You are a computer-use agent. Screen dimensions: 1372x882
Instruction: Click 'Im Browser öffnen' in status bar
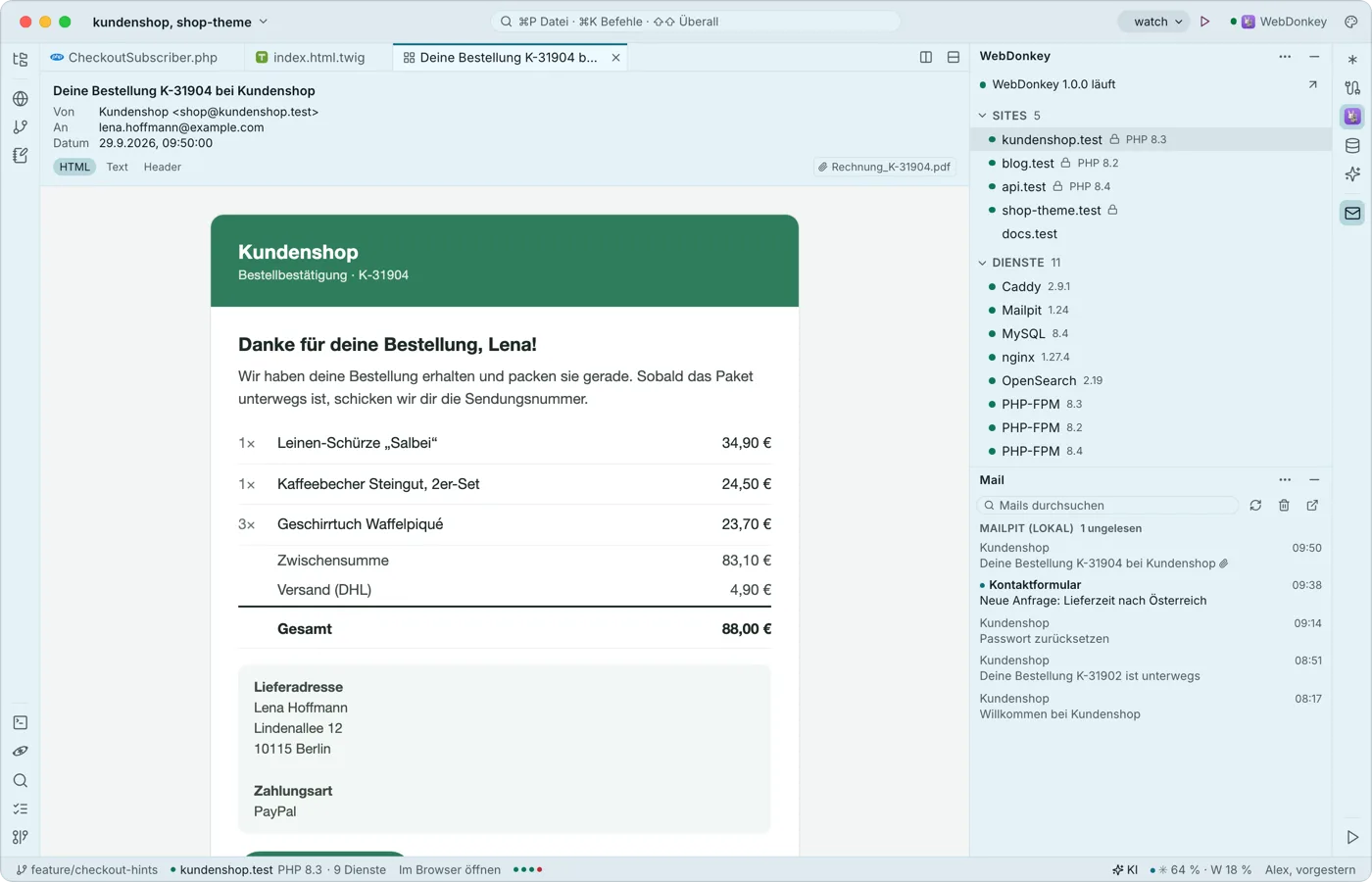click(450, 870)
